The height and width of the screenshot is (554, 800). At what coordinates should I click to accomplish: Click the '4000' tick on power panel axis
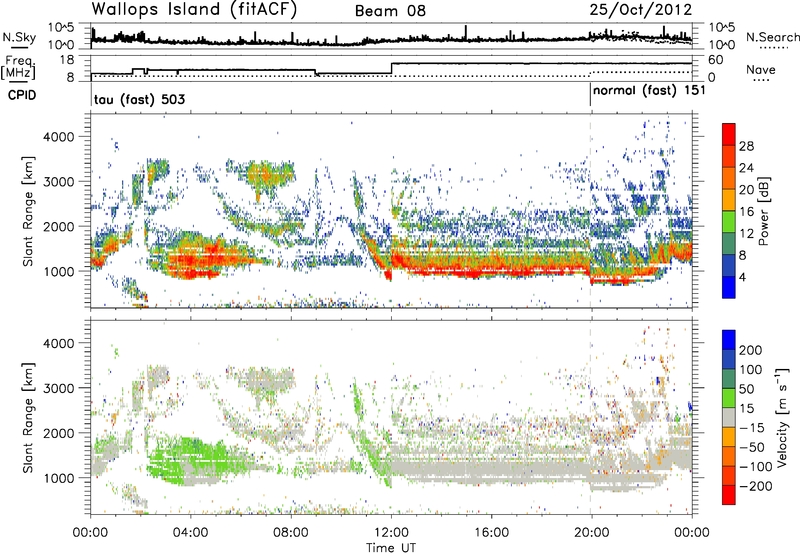coord(59,137)
